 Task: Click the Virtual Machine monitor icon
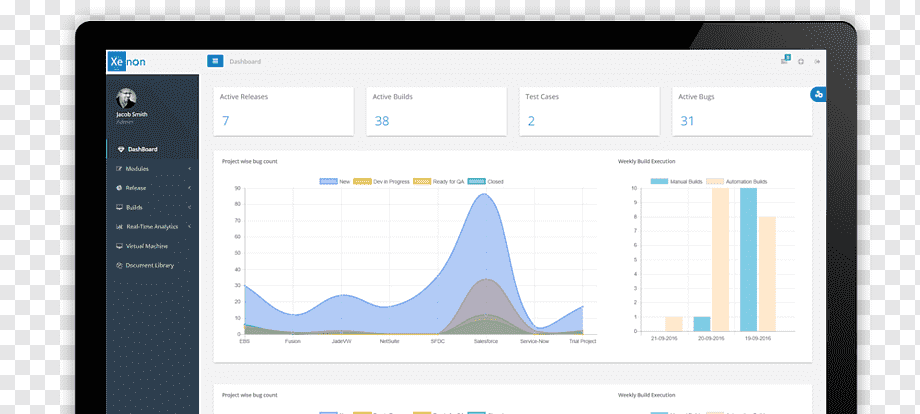pos(120,246)
